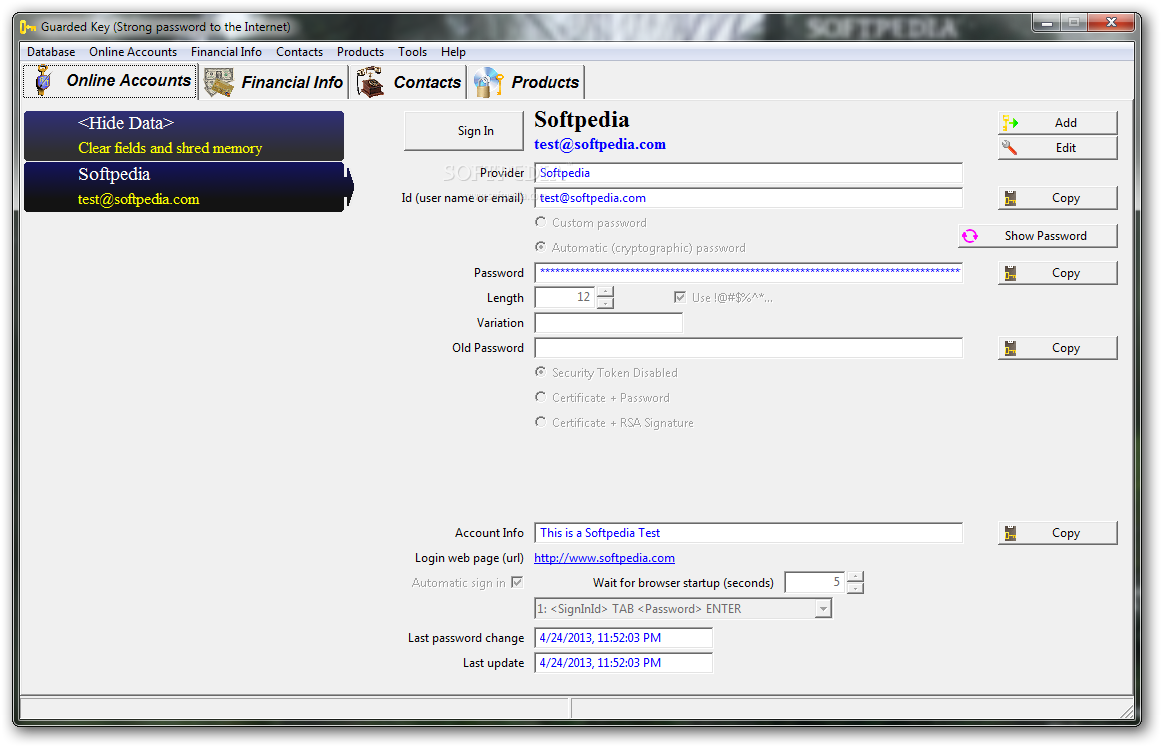This screenshot has height=747, width=1162.
Task: Click the Length value field
Action: 565,298
